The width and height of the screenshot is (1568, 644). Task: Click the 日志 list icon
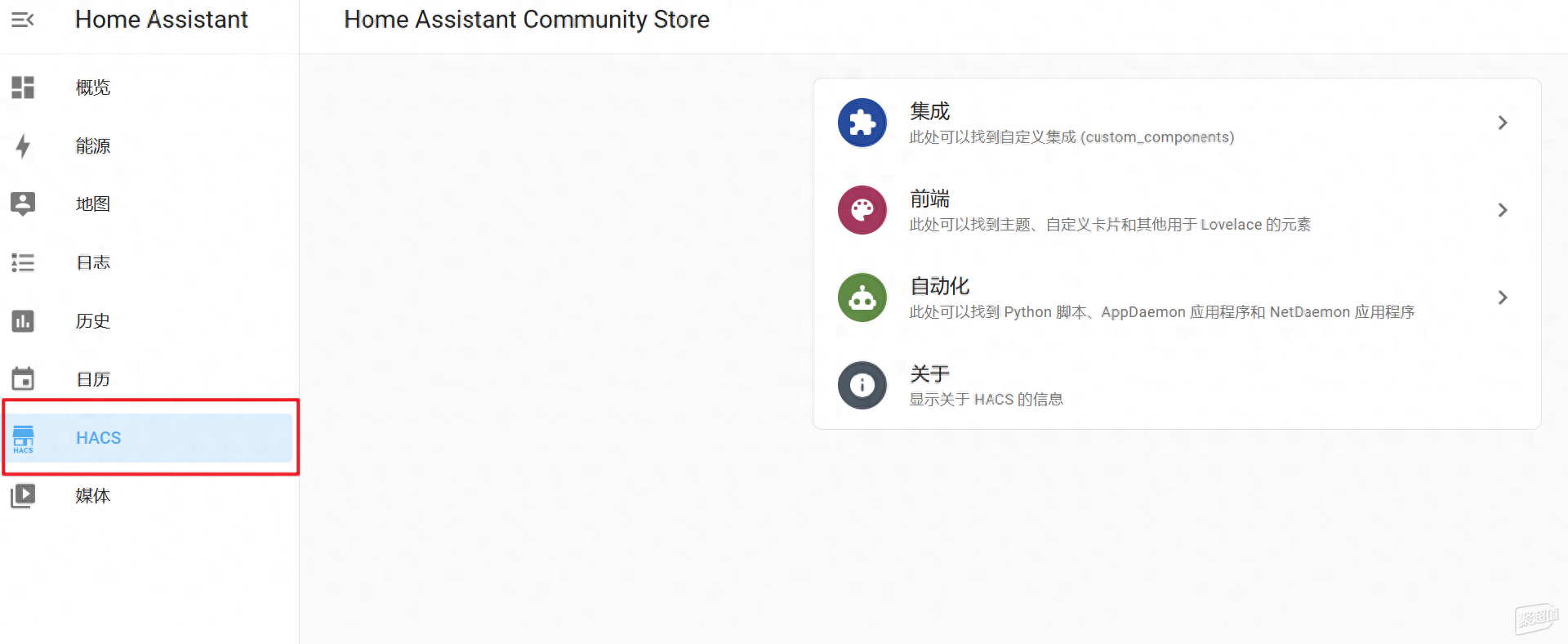click(23, 262)
